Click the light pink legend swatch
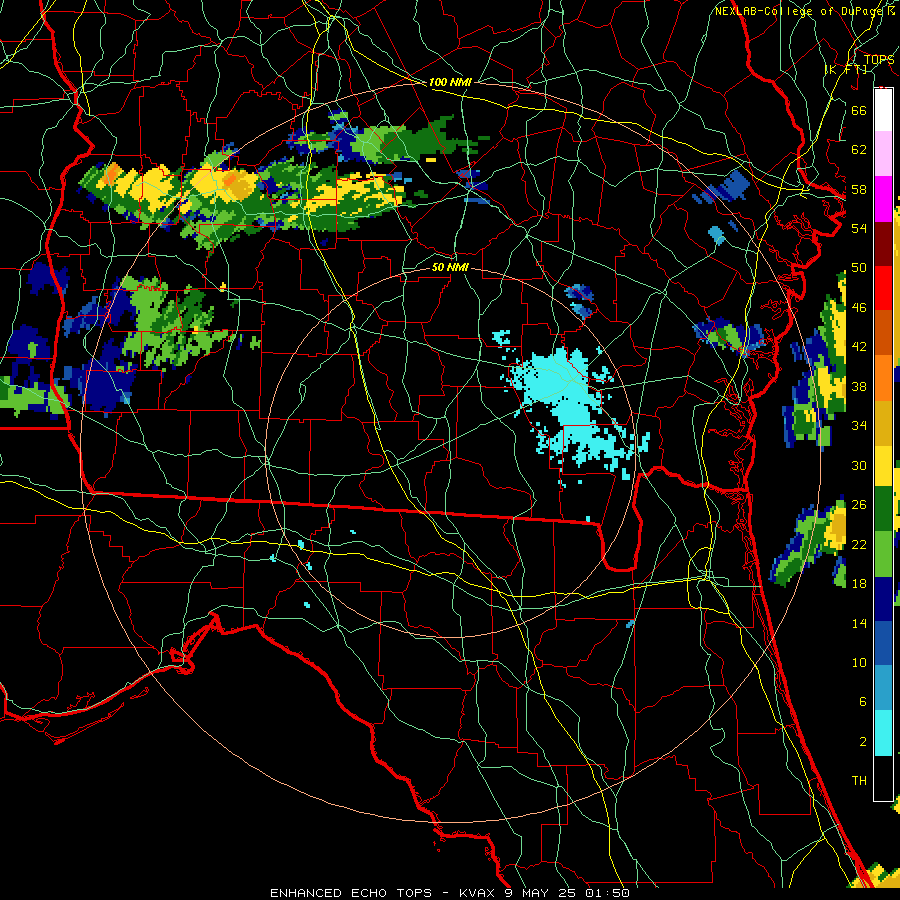This screenshot has width=900, height=900. point(883,154)
